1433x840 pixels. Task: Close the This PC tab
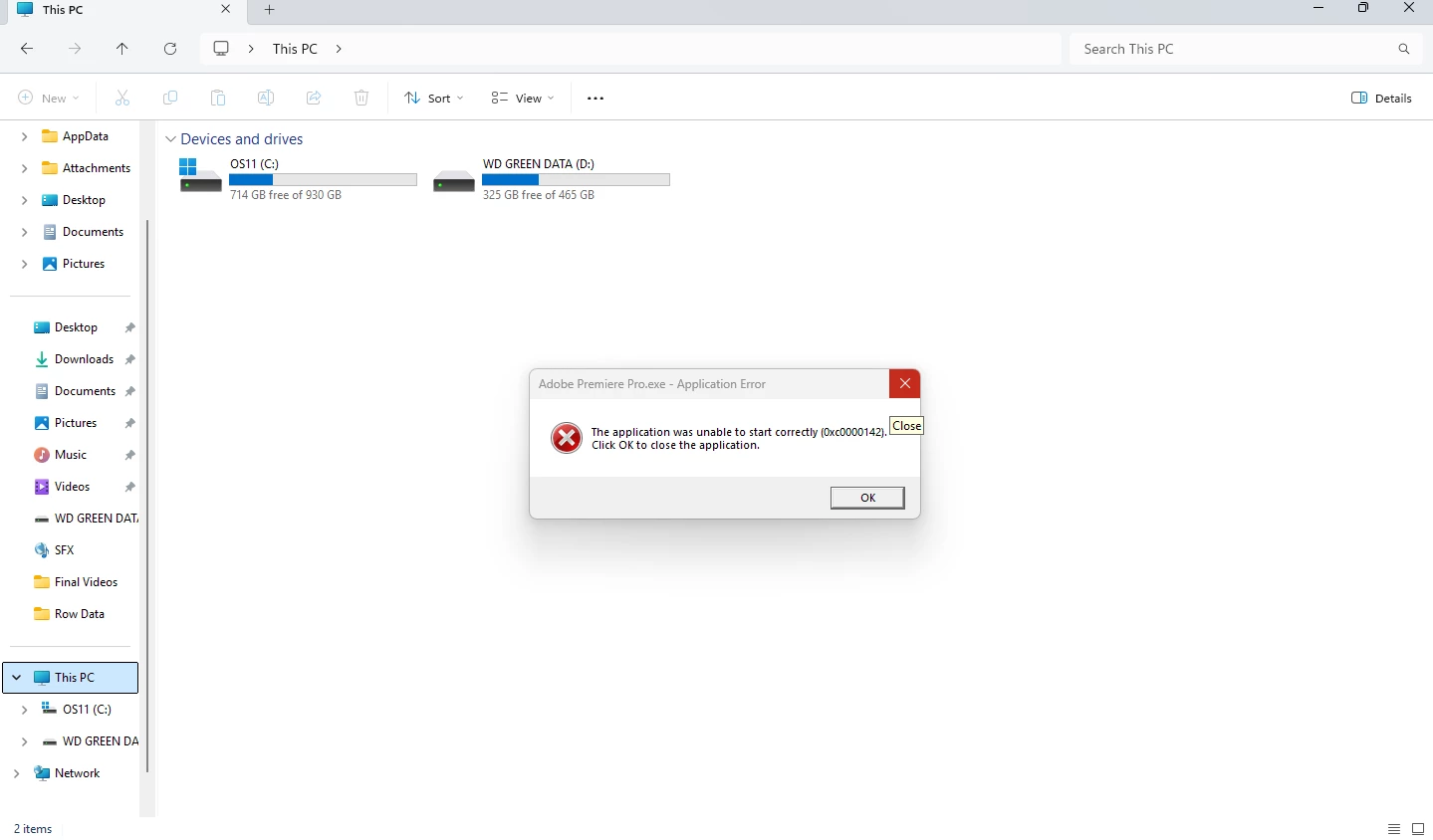coord(226,9)
